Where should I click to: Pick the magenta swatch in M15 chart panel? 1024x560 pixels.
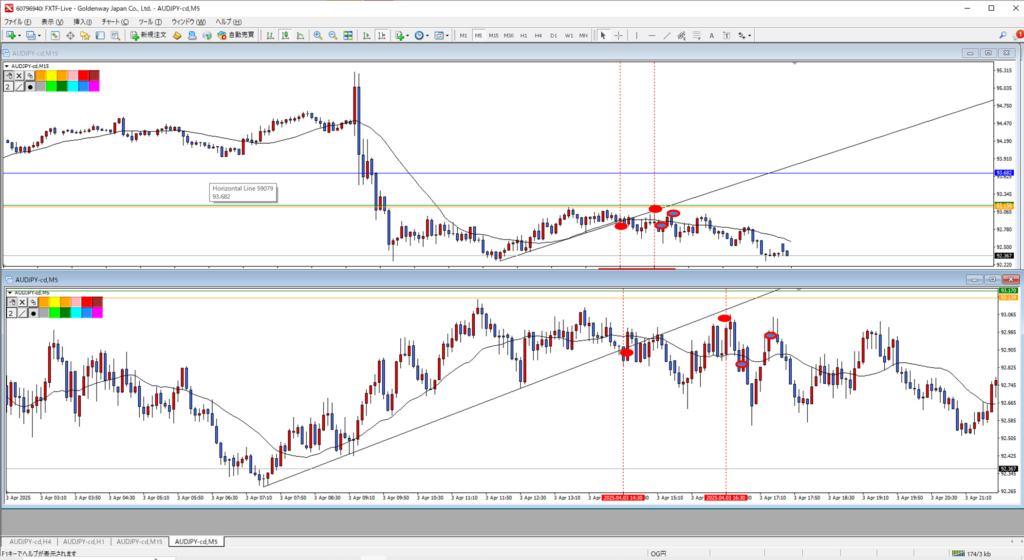click(94, 86)
